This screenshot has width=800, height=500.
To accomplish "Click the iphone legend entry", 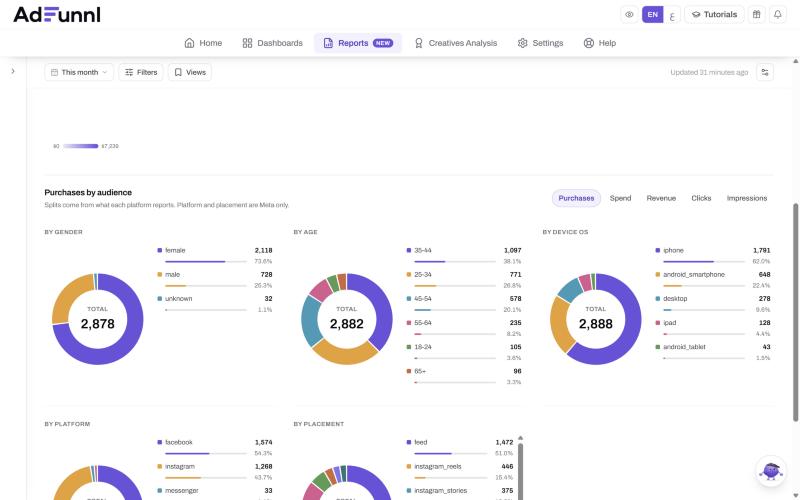I will (x=713, y=255).
